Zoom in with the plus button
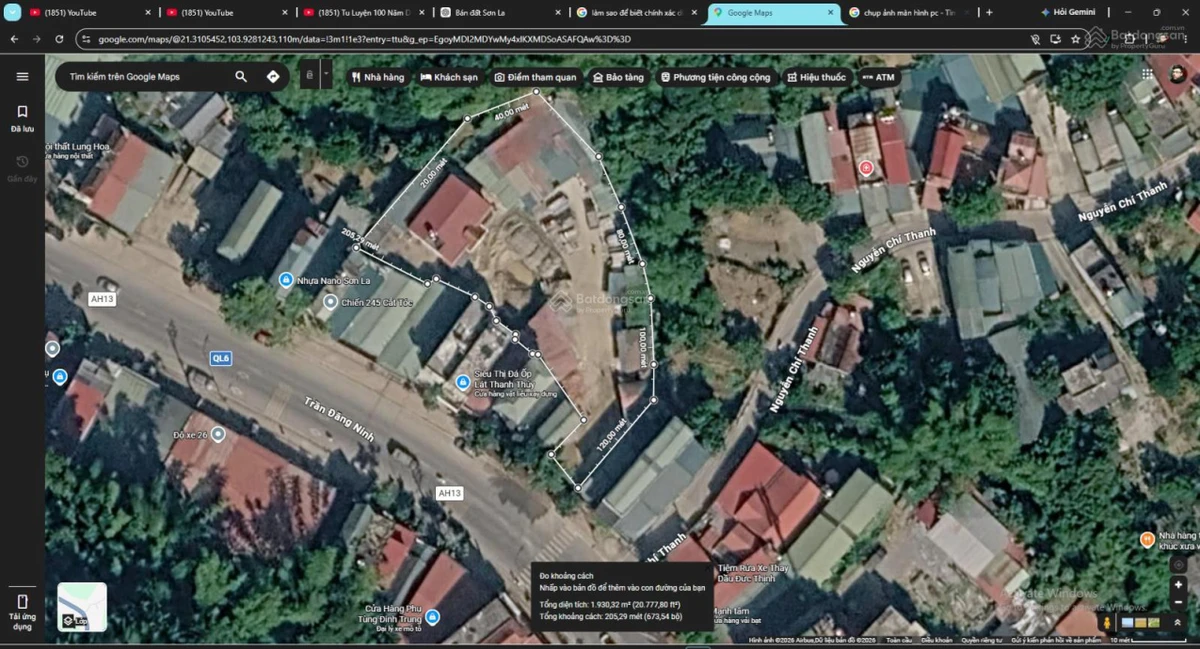 point(1179,584)
